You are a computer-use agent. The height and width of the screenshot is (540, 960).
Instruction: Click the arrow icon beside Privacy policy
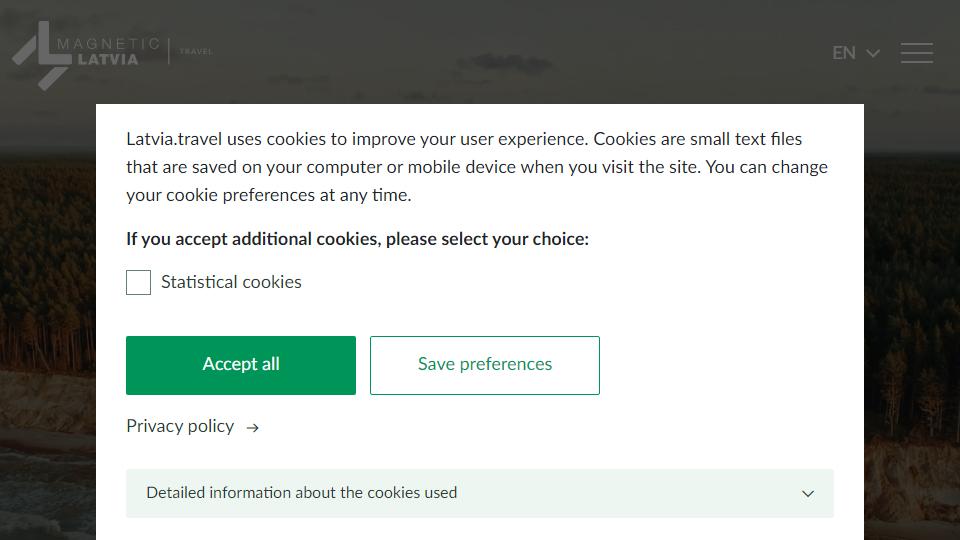pyautogui.click(x=252, y=427)
